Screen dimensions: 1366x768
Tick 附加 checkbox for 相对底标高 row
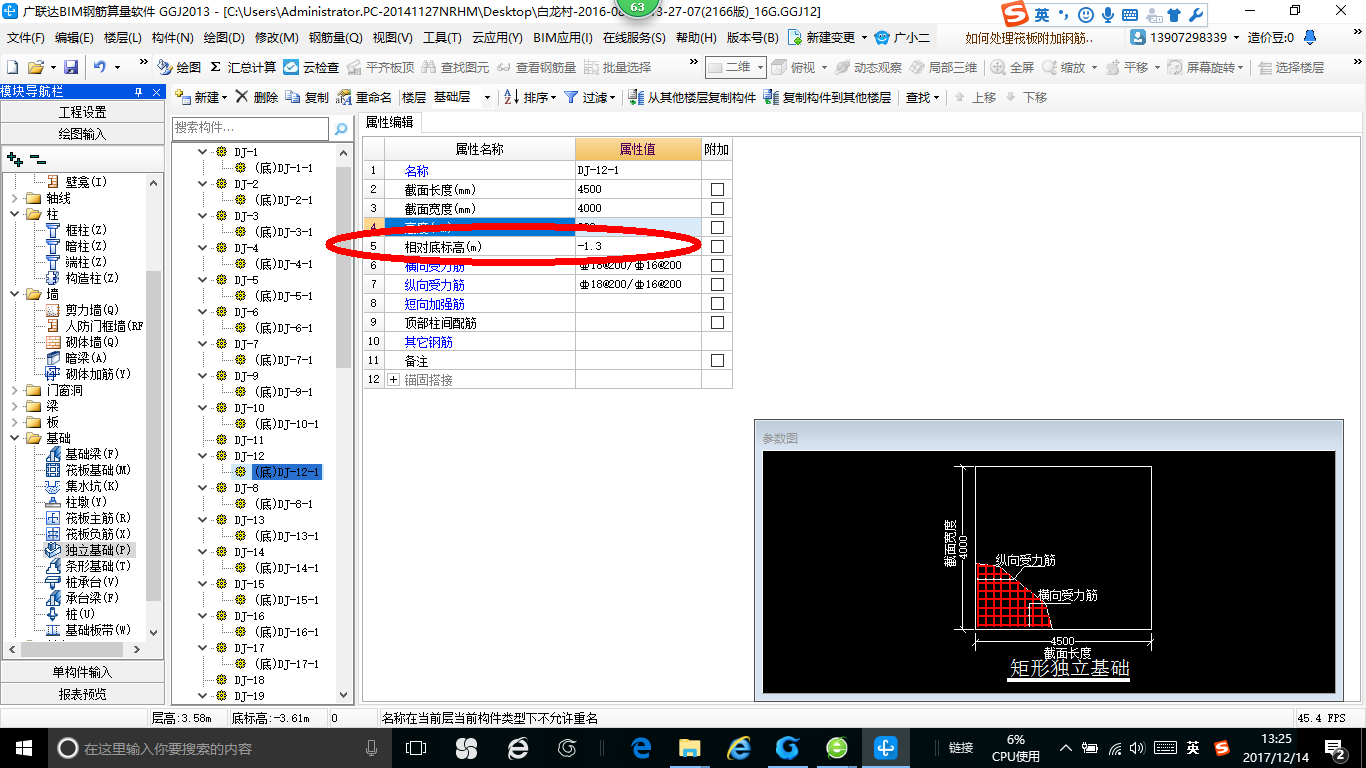pos(717,247)
